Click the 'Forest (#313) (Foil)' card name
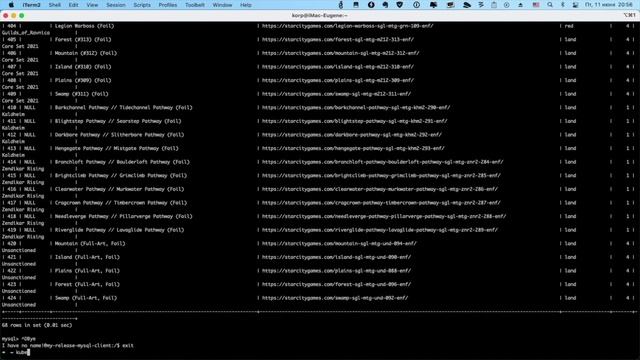 point(83,40)
